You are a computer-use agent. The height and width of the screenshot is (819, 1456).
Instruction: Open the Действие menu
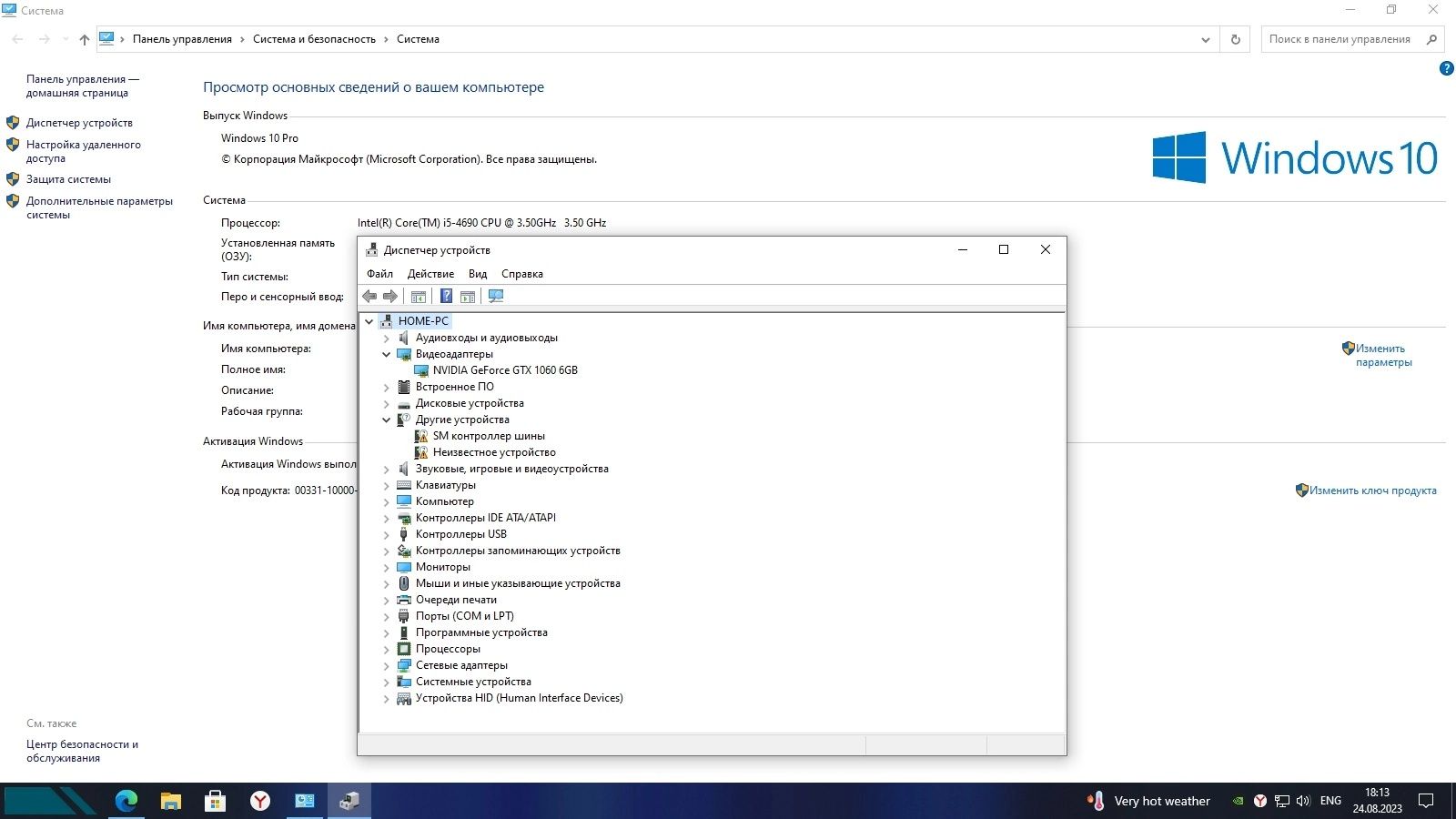(430, 274)
